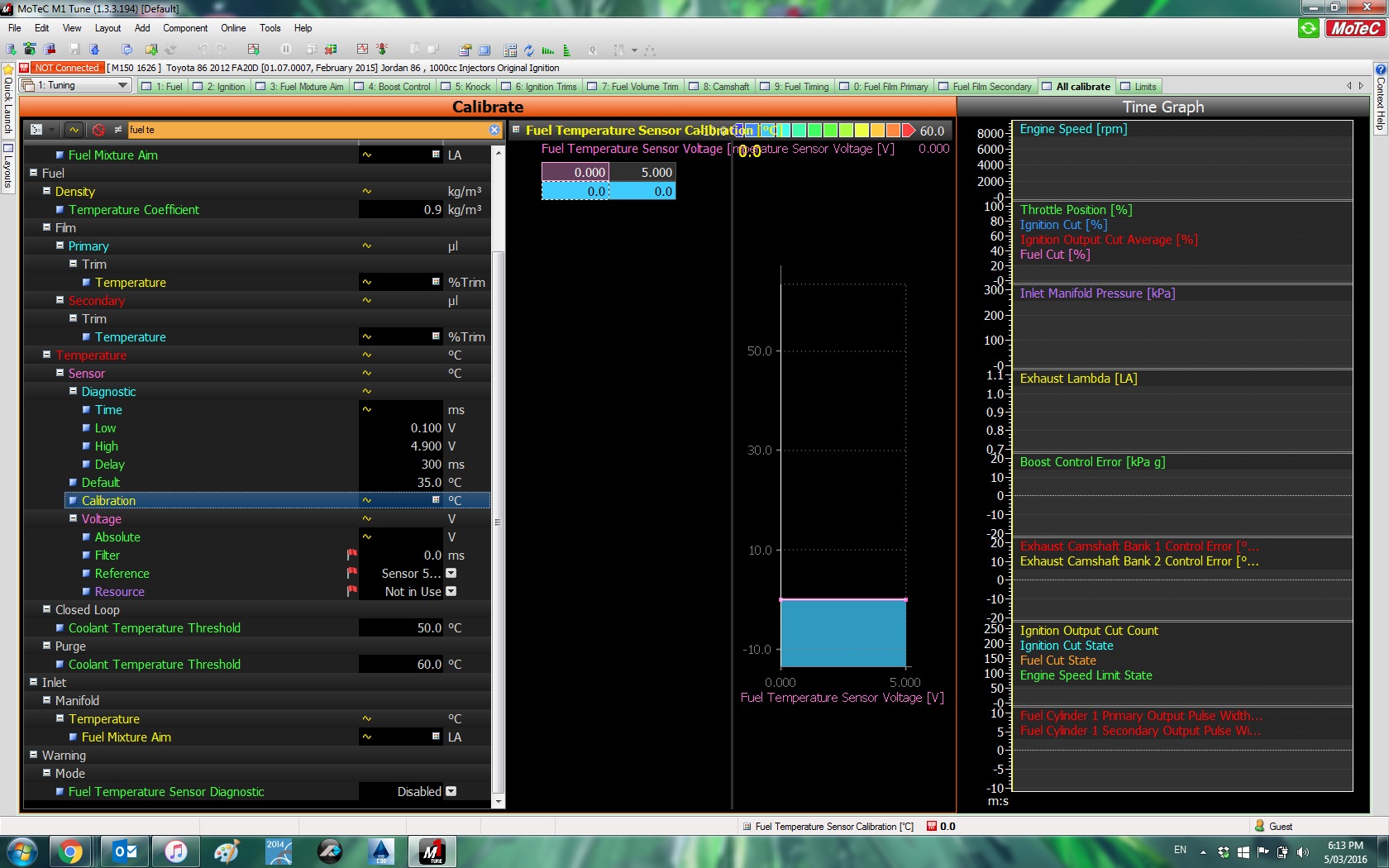Toggle the not-equal filter icon next to the search box
This screenshot has height=868, width=1389.
point(117,130)
